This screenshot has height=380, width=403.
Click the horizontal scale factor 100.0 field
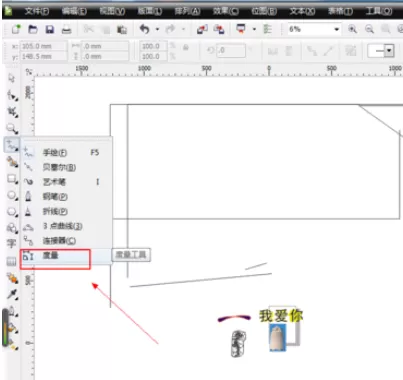[153, 46]
